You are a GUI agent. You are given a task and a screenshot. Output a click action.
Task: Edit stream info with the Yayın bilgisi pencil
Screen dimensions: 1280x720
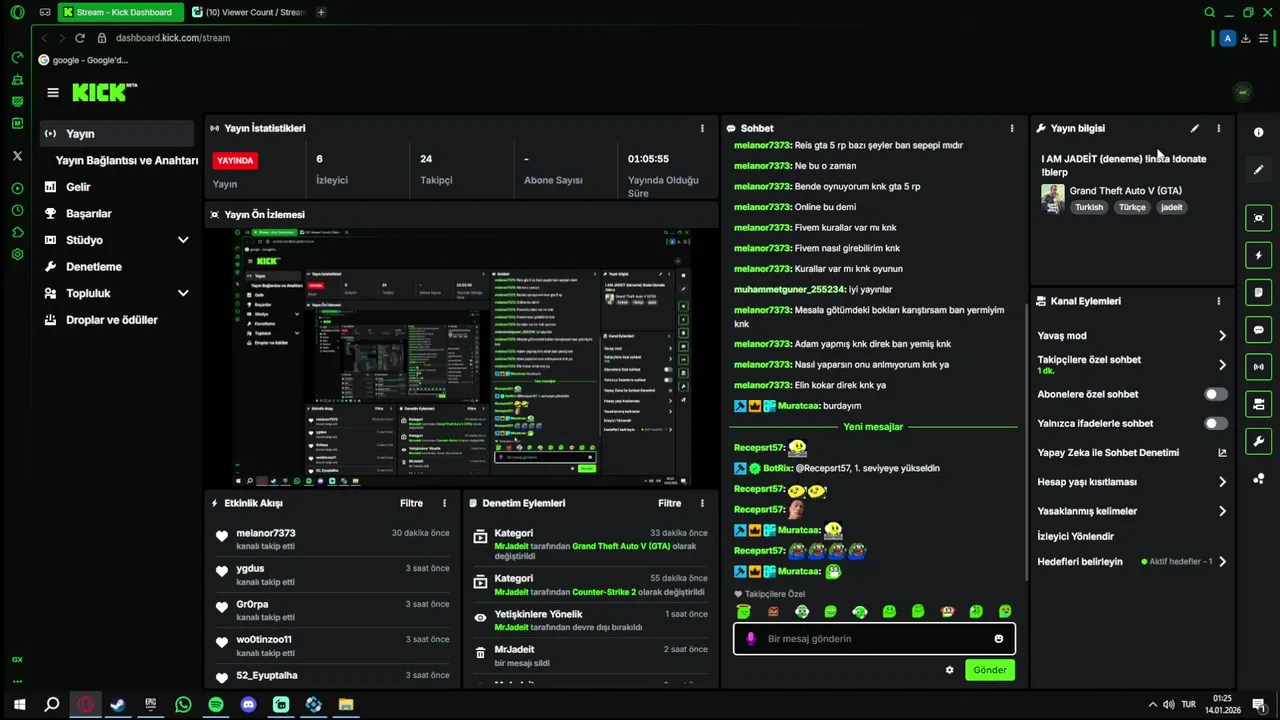(x=1194, y=128)
